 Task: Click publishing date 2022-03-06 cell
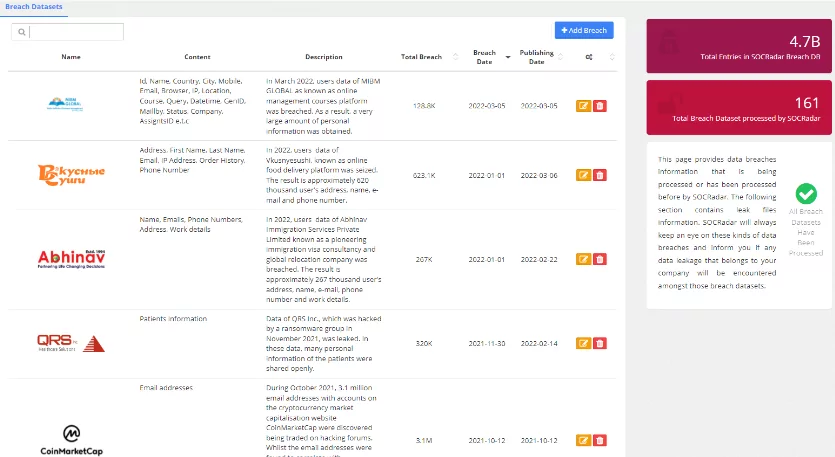539,175
